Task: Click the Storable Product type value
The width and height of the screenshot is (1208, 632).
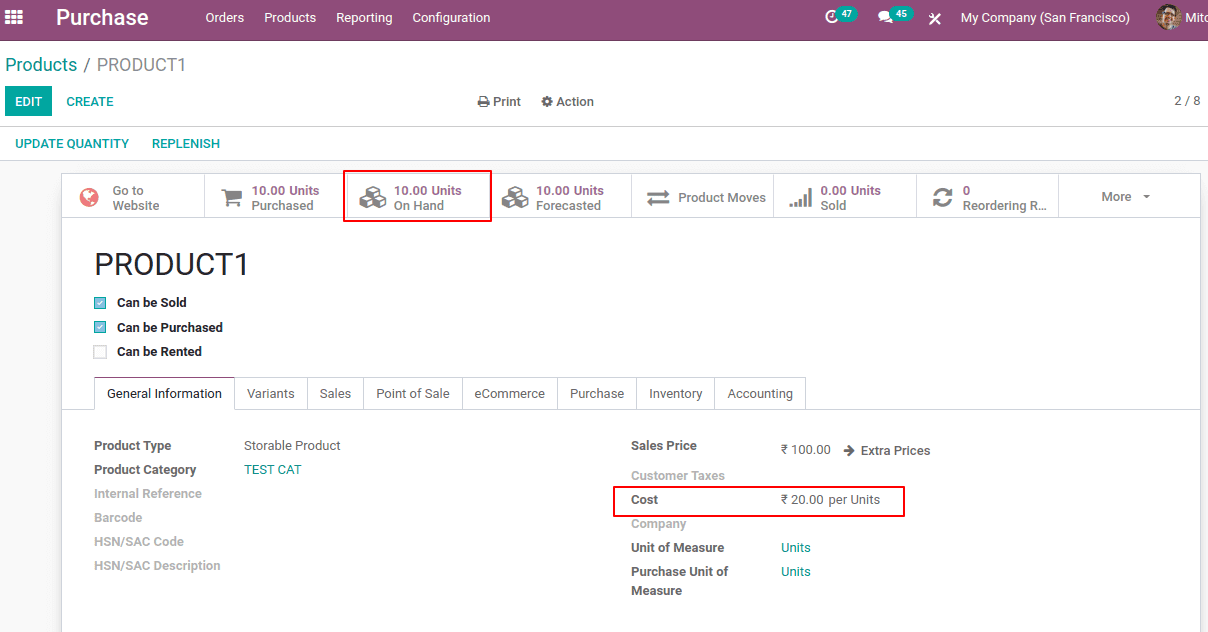Action: (x=292, y=446)
